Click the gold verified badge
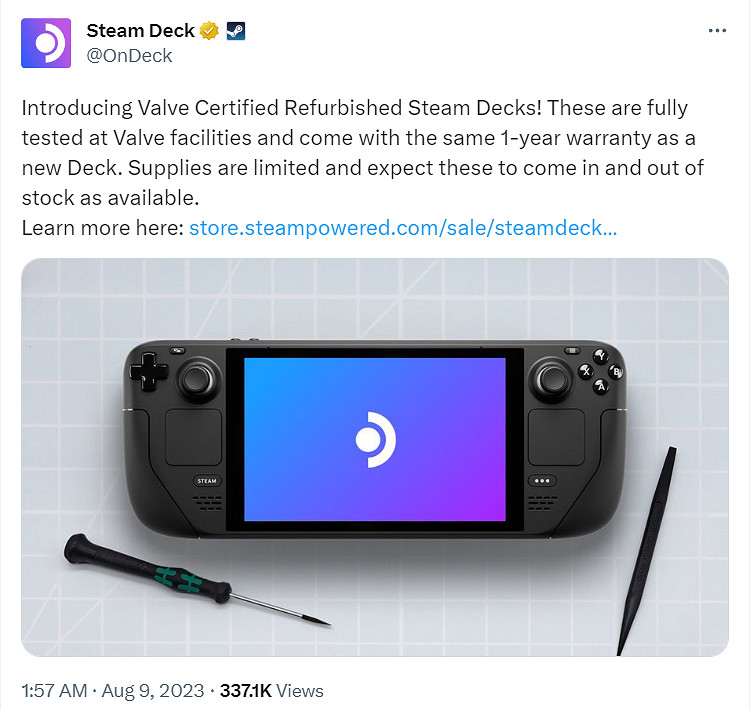The width and height of the screenshot is (751, 710). point(209,31)
